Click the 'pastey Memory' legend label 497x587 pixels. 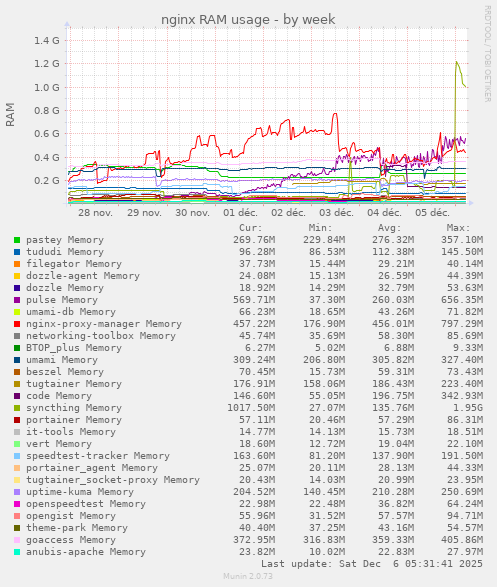(x=65, y=240)
